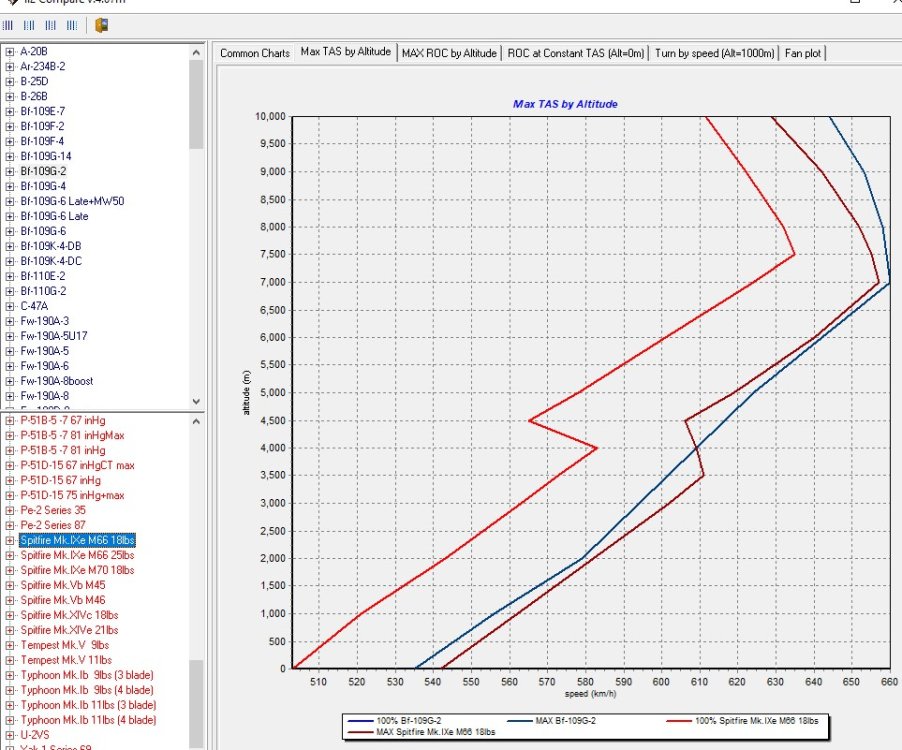Screen dimensions: 902x750
Task: Expand the Spitfire Mk.IXe M66 25lbs node
Action: pyautogui.click(x=10, y=555)
